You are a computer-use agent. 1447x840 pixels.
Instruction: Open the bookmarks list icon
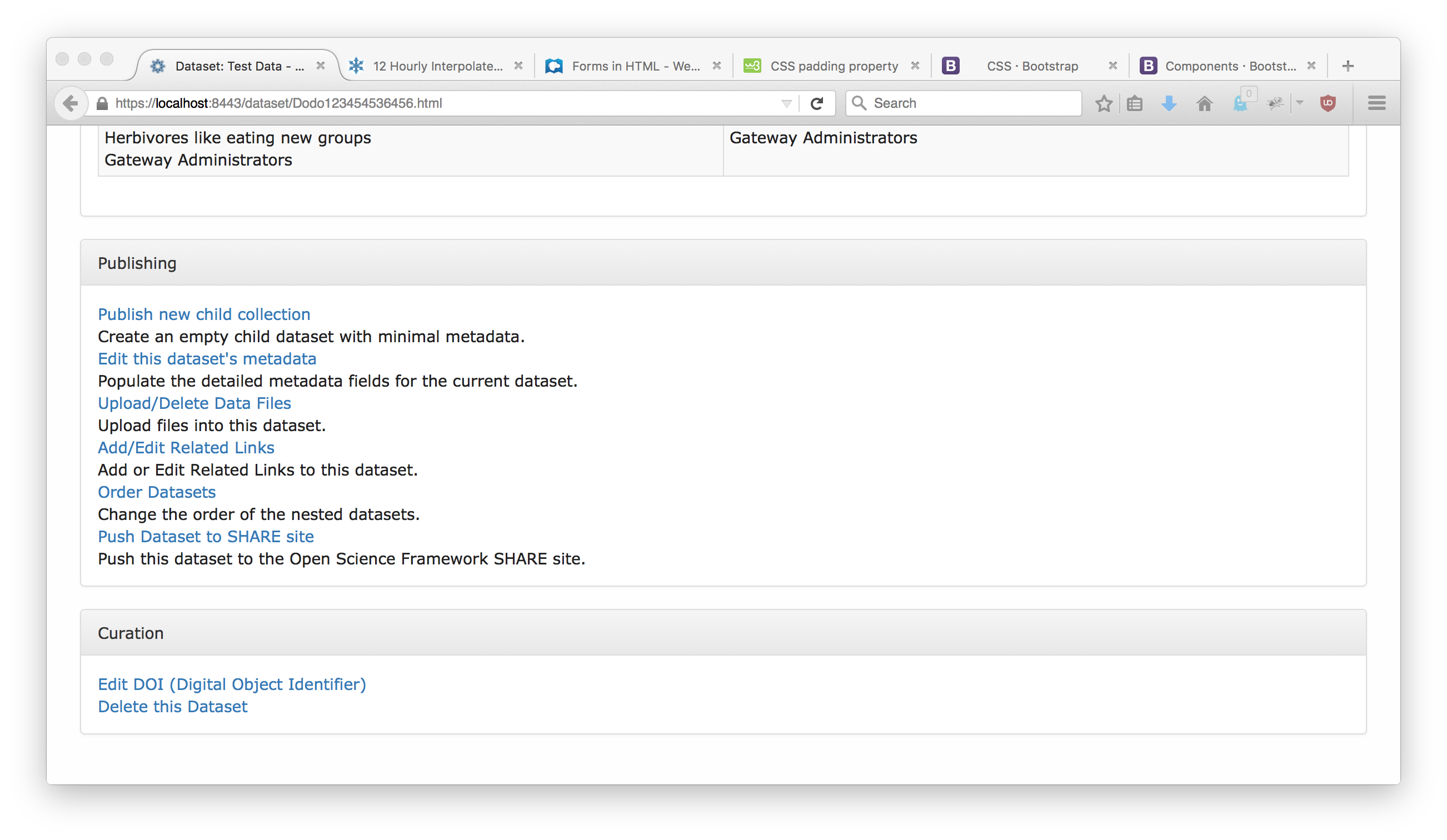pos(1135,103)
